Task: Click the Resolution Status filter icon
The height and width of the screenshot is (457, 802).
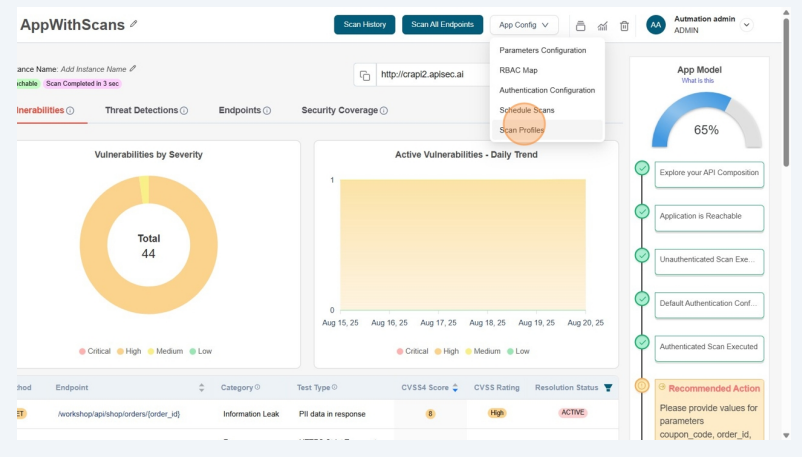Action: tap(608, 387)
